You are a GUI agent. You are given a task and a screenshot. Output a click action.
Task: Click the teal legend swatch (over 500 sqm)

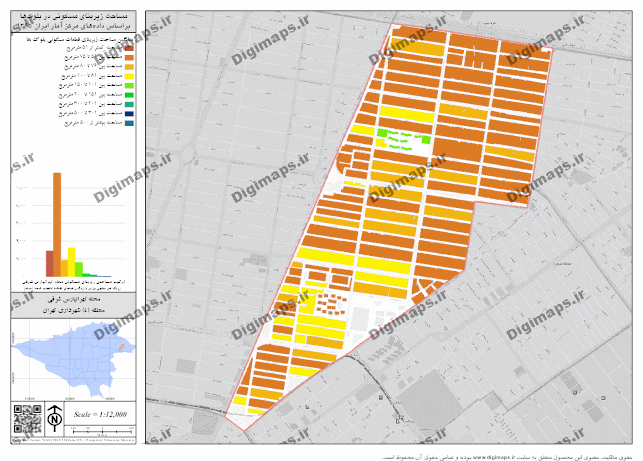129,123
